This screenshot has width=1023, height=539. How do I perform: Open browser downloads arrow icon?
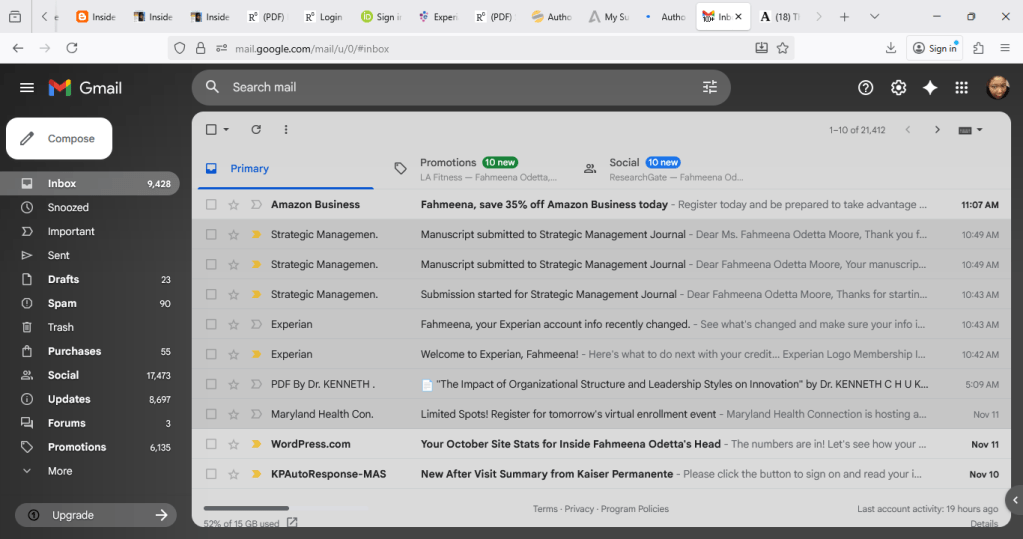[x=891, y=48]
